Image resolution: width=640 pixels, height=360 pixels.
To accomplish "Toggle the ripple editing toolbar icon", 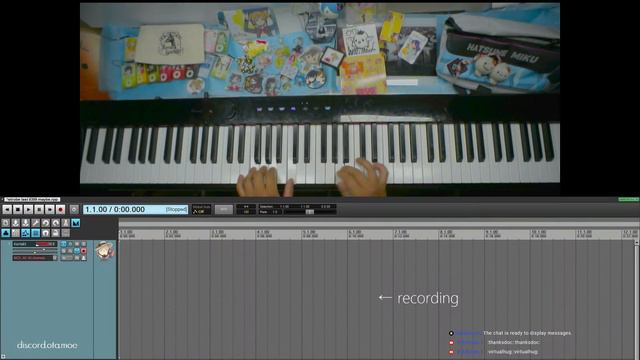I will point(16,233).
